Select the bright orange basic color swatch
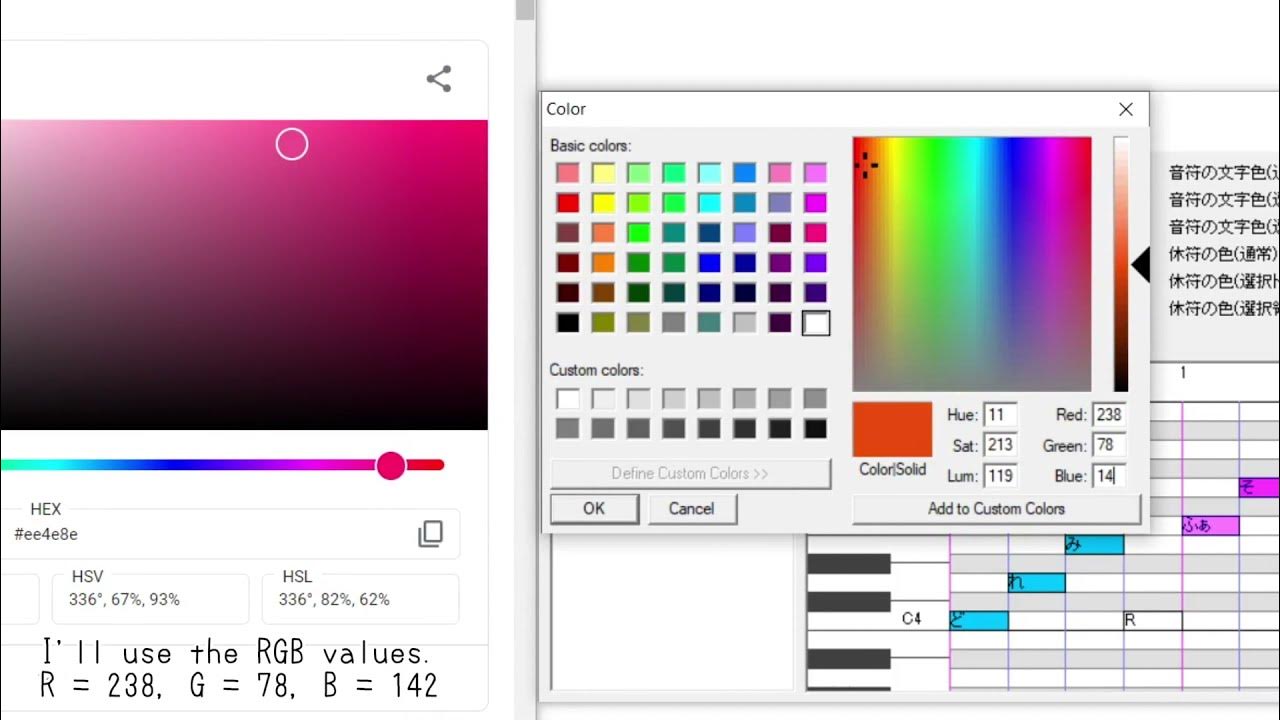Screen dimensions: 1280x720 coord(603,263)
